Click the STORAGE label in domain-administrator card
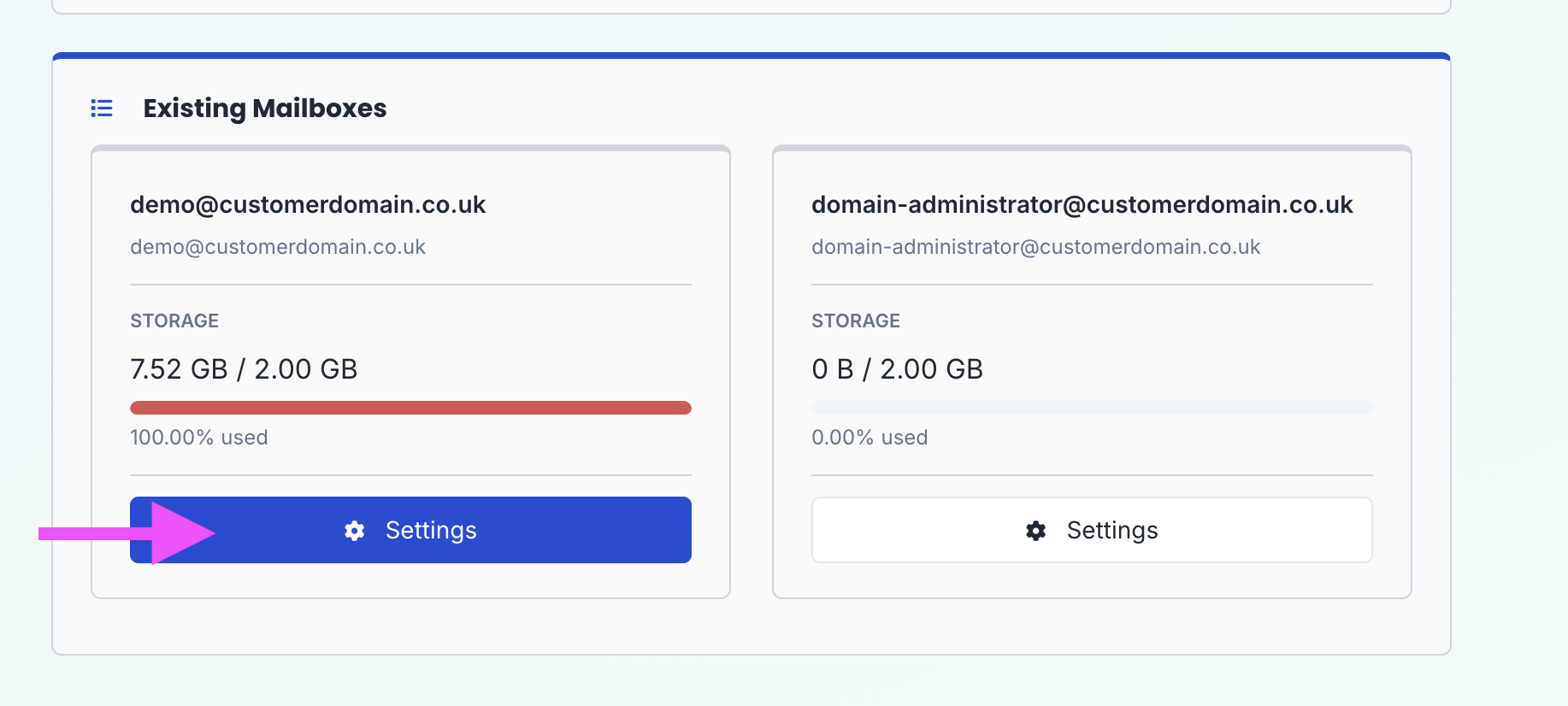Screen dimensions: 1568x706 pos(855,321)
